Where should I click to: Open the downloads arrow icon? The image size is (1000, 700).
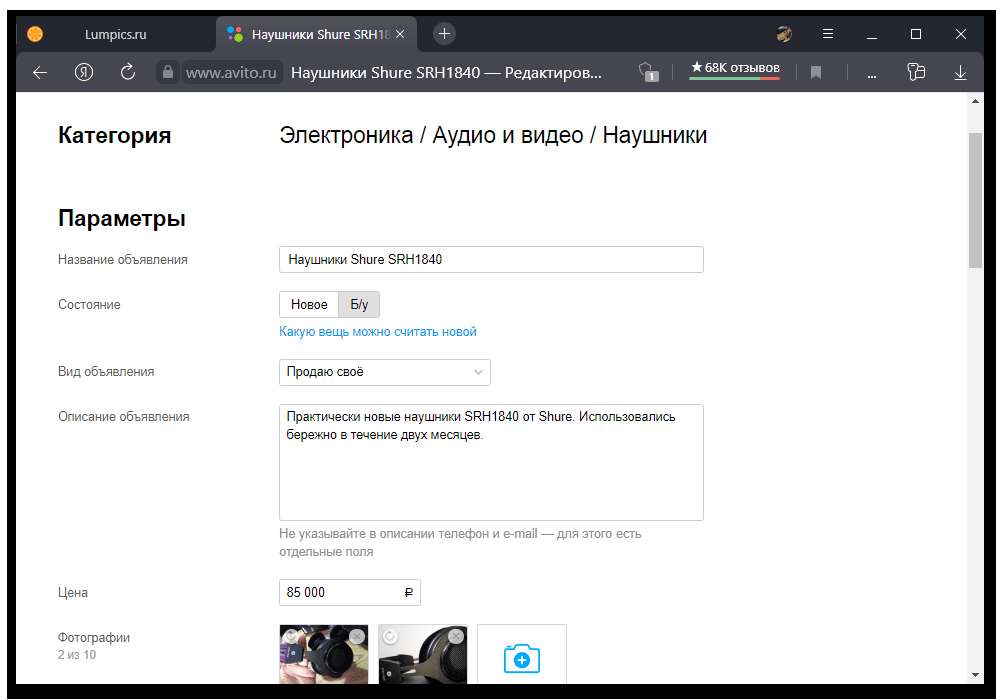(960, 72)
